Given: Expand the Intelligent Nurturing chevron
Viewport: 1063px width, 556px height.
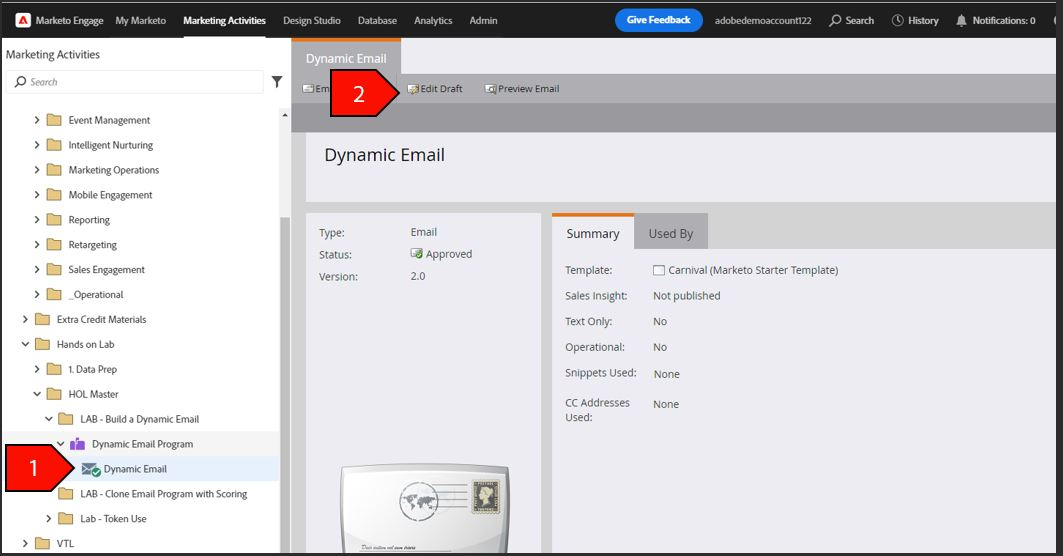Looking at the screenshot, I should [37, 145].
